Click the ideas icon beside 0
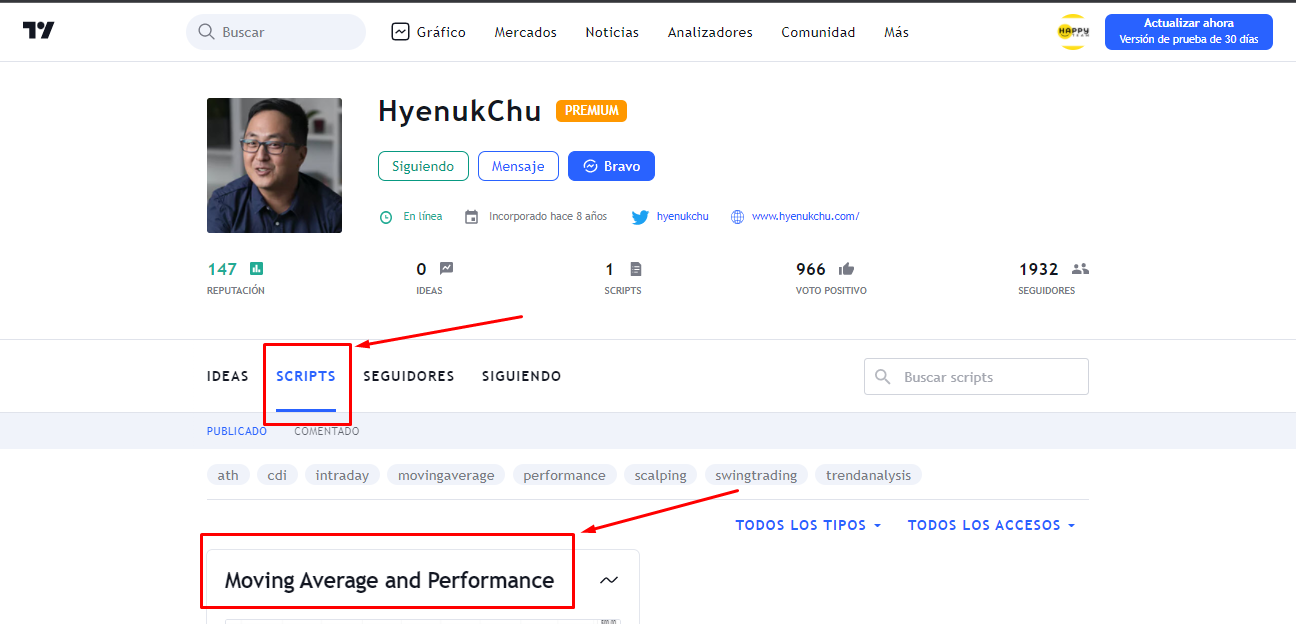 [446, 268]
